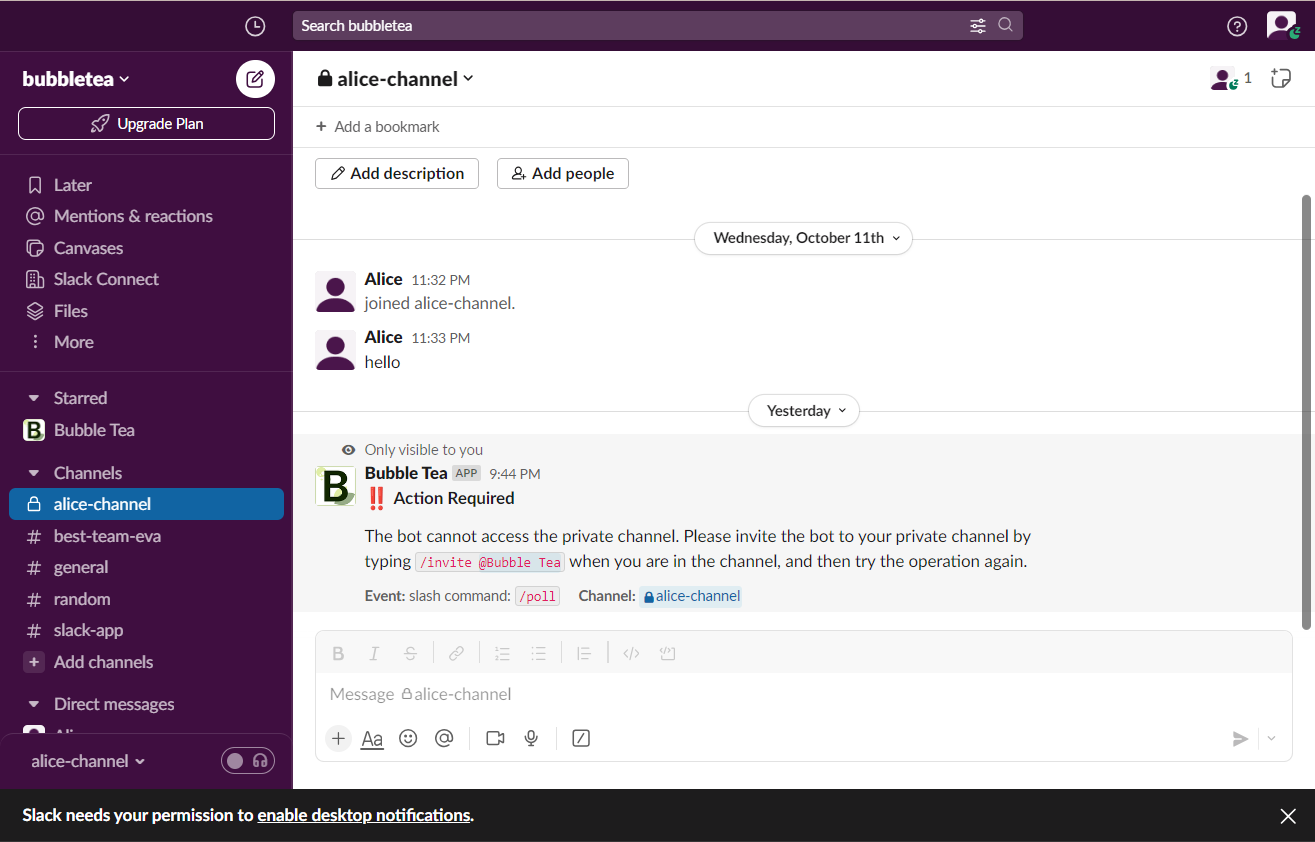
Task: Click the Search bubbletea field
Action: pyautogui.click(x=658, y=26)
